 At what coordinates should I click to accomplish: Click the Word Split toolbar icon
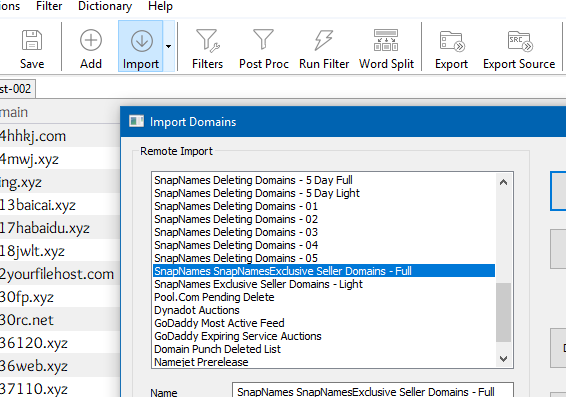pos(386,40)
